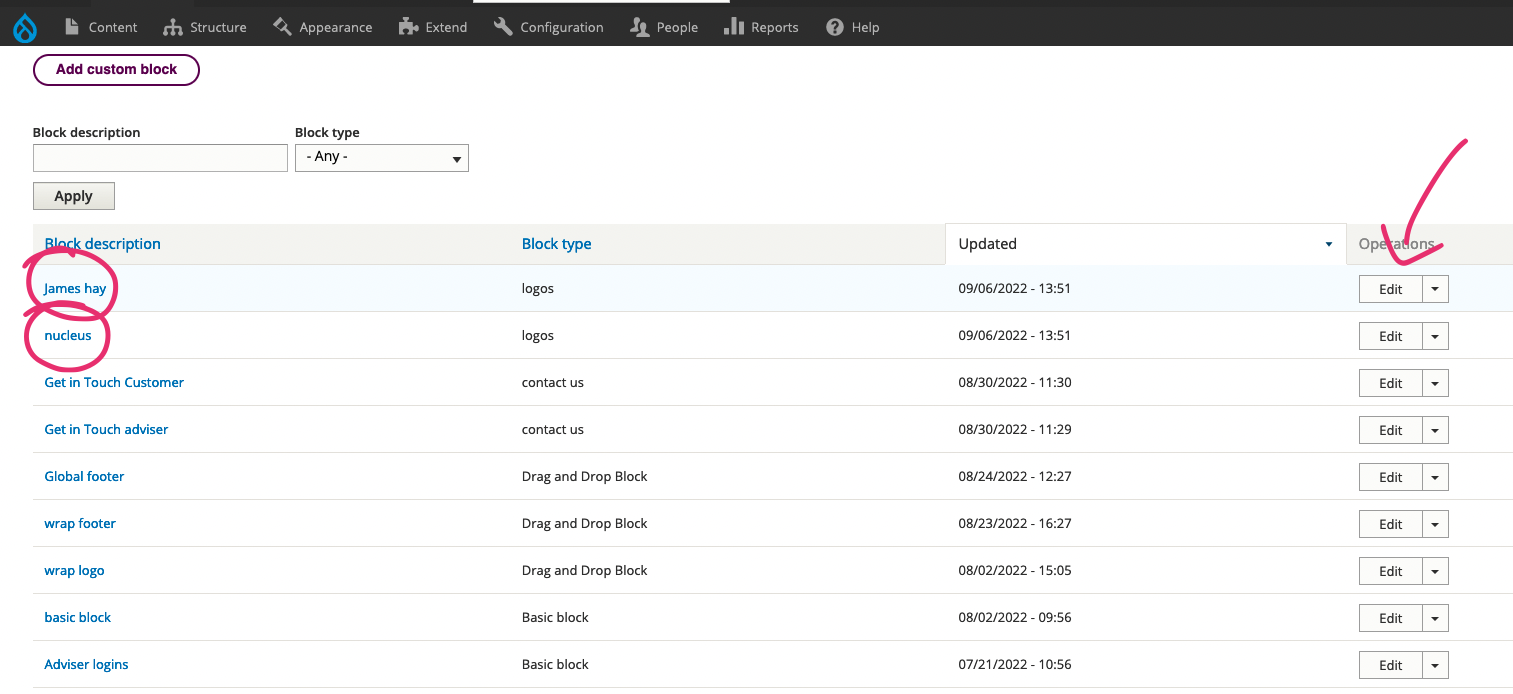Click the Reports bar chart icon
Image resolution: width=1513 pixels, height=694 pixels.
[734, 27]
